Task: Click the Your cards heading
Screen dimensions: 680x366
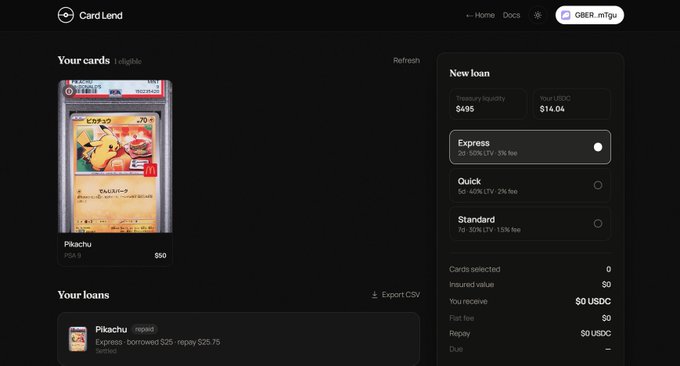Action: click(x=84, y=60)
